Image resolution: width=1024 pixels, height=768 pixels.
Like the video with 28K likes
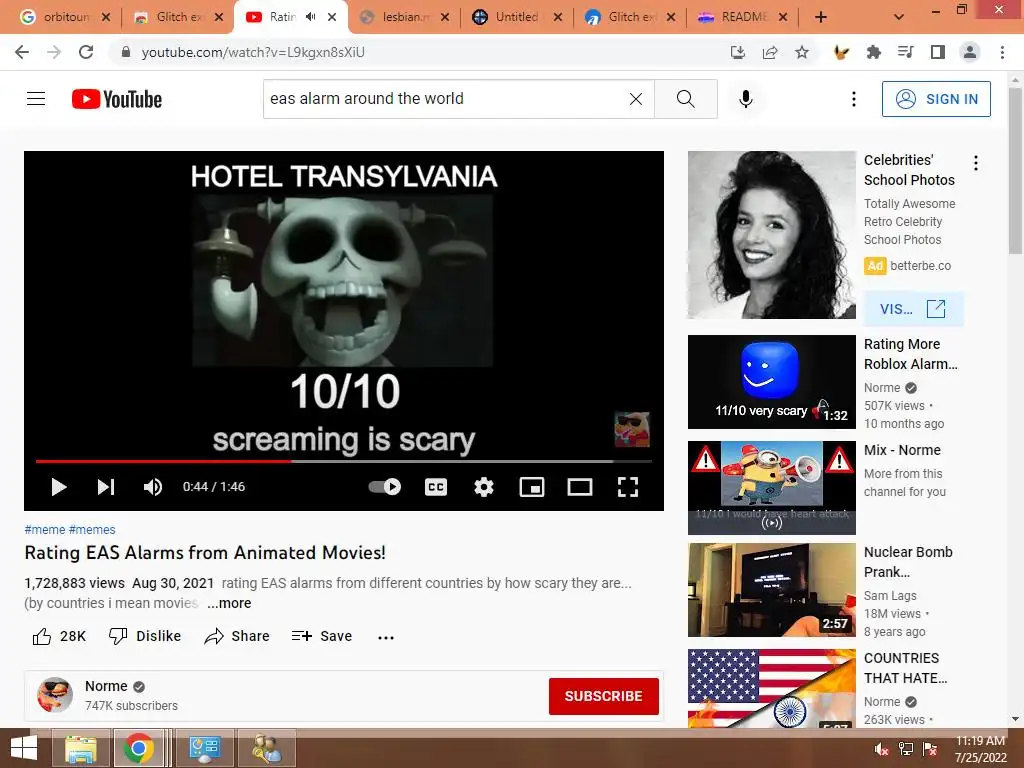tap(59, 636)
